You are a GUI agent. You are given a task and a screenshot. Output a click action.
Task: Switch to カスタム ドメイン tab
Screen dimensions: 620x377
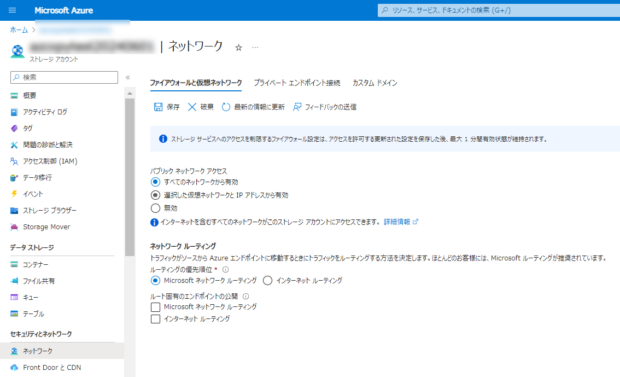(375, 83)
